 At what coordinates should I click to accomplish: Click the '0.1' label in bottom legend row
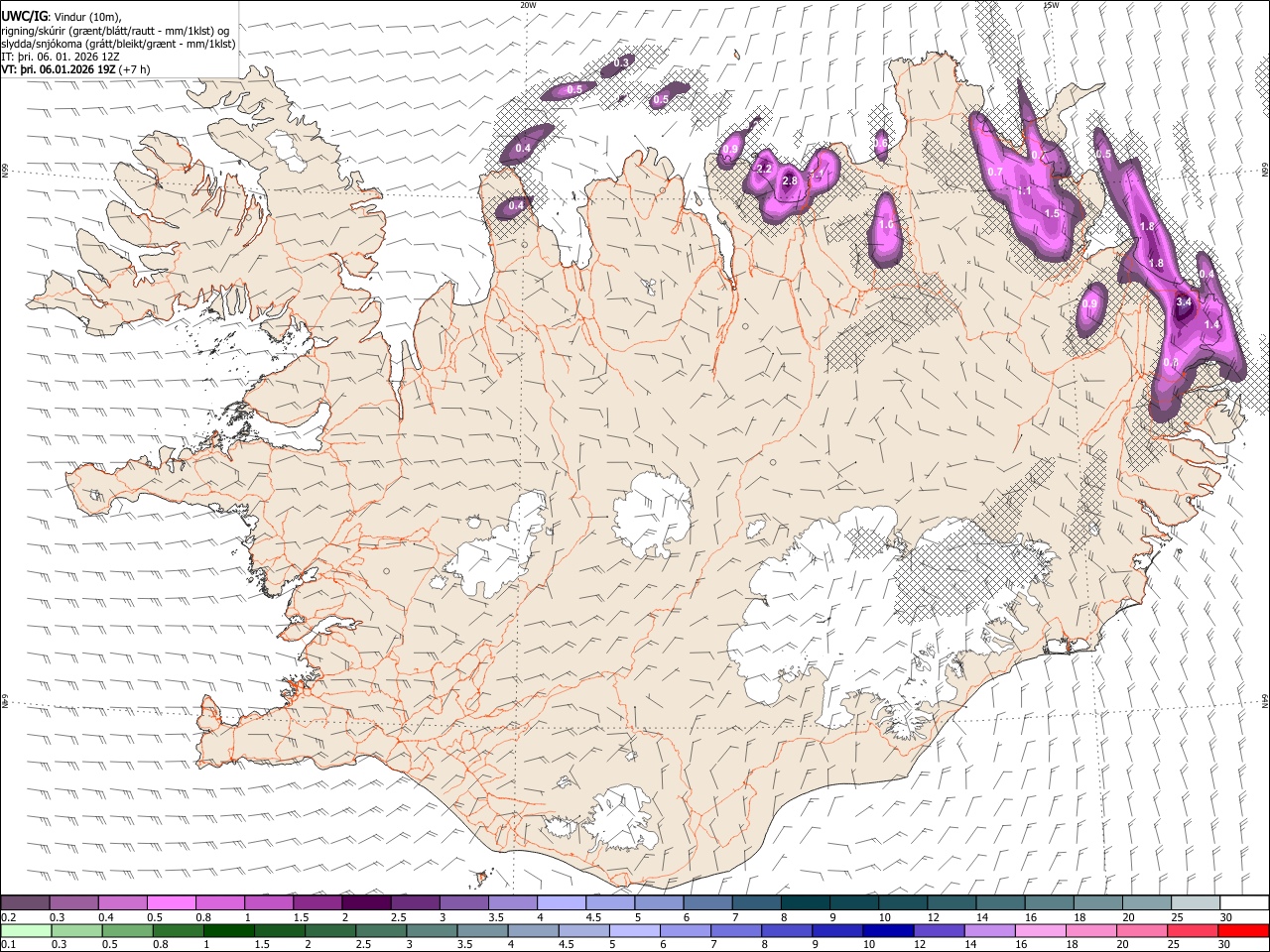(x=9, y=945)
